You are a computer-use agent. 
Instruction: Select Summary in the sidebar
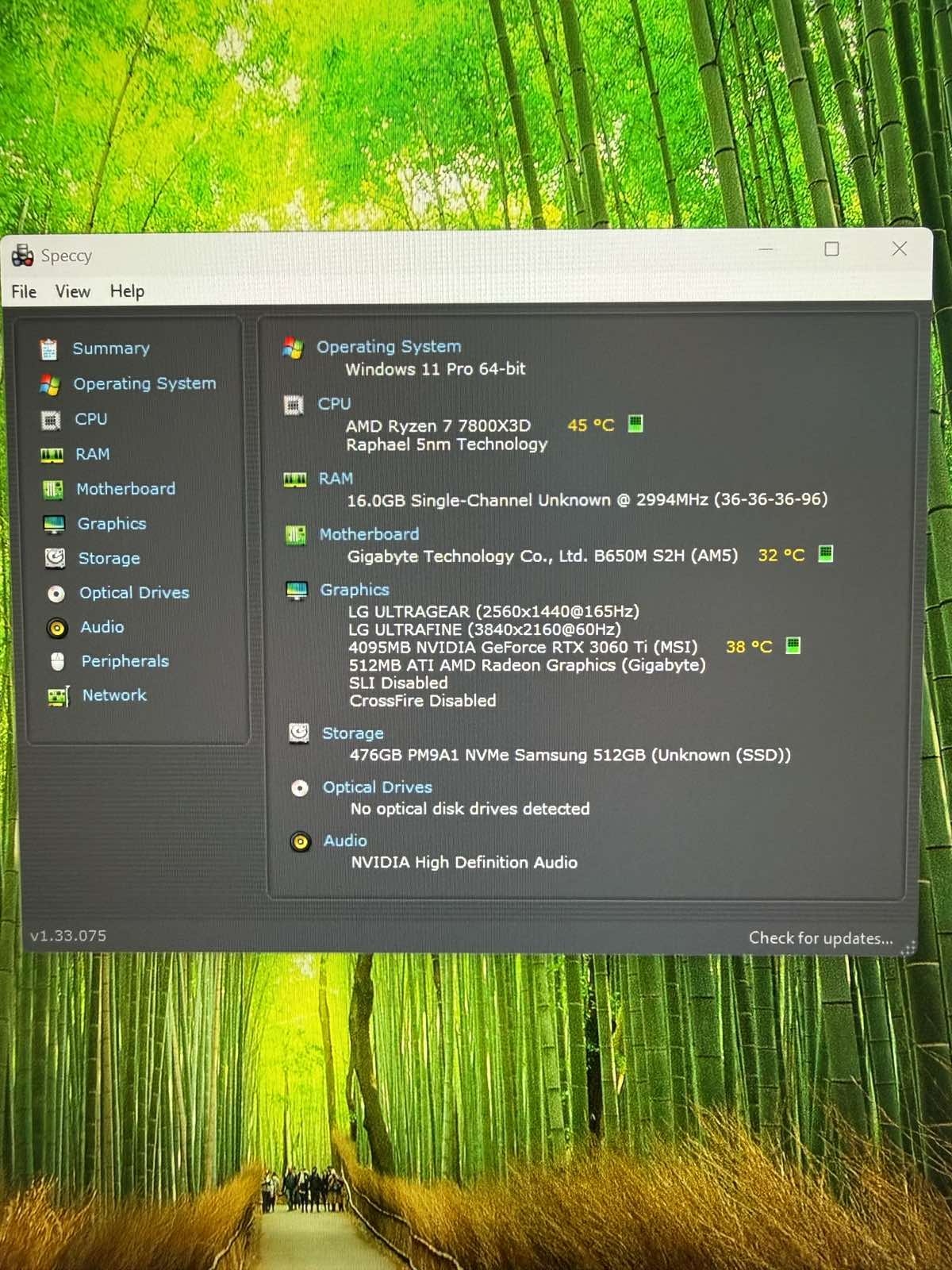pyautogui.click(x=111, y=348)
